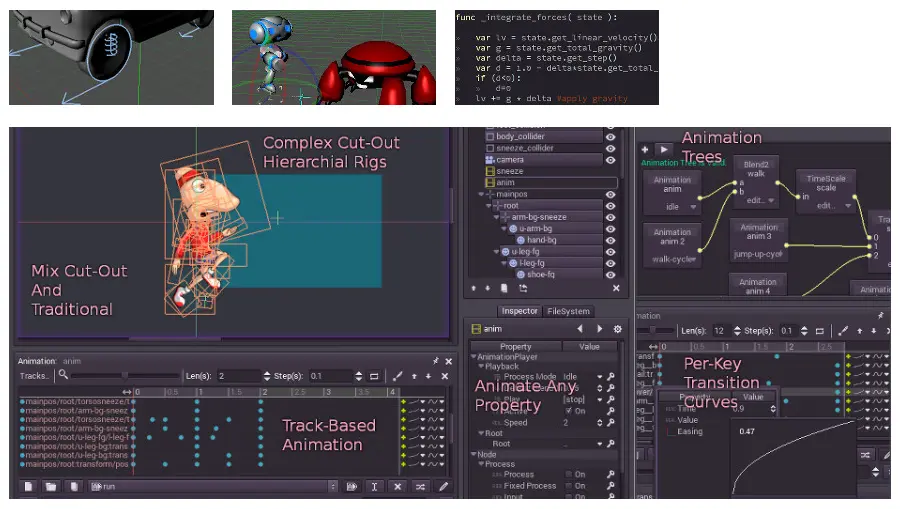Viewport: 900px width, 509px height.
Task: Click the plus icon to add tree node
Action: coord(645,149)
